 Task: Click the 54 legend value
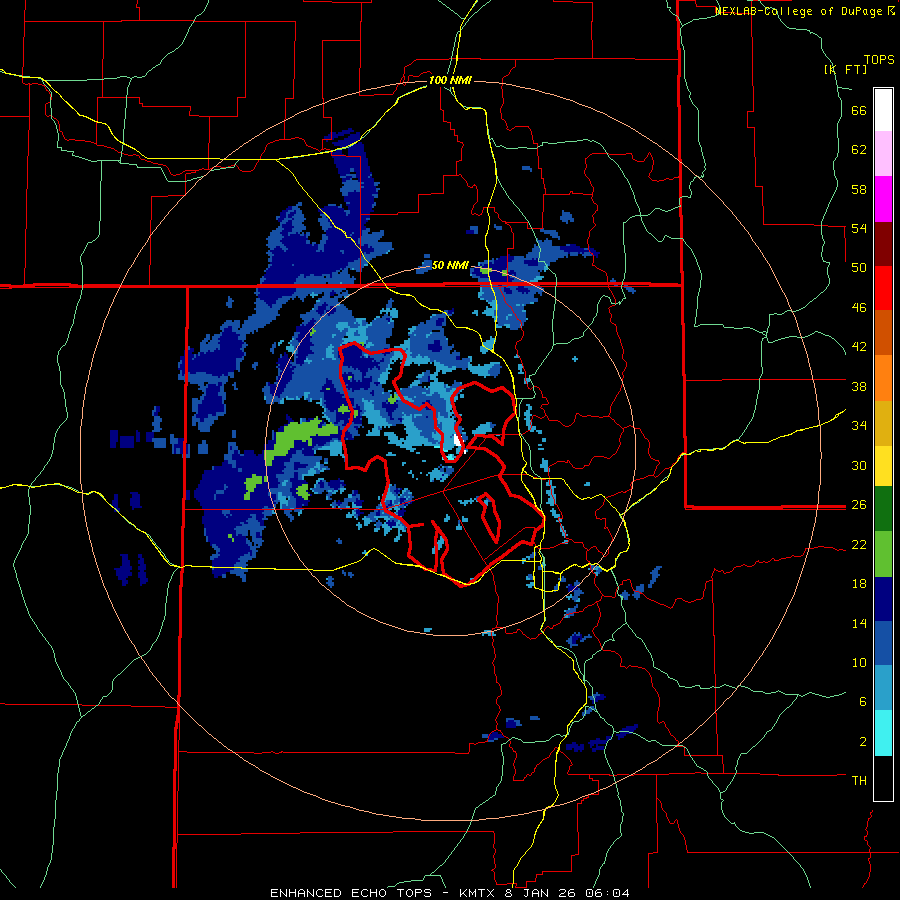[859, 228]
